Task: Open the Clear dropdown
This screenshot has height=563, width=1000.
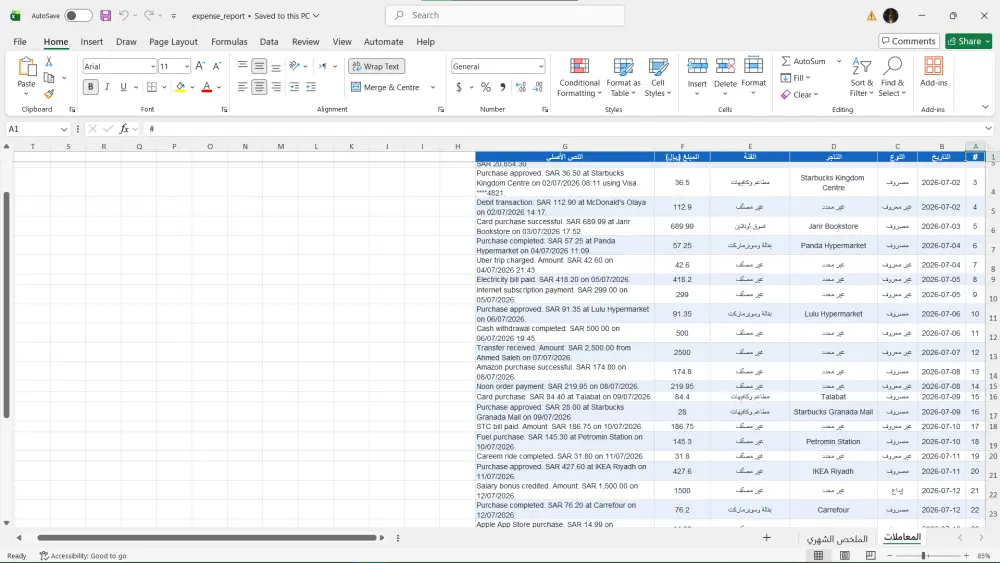Action: pyautogui.click(x=800, y=94)
